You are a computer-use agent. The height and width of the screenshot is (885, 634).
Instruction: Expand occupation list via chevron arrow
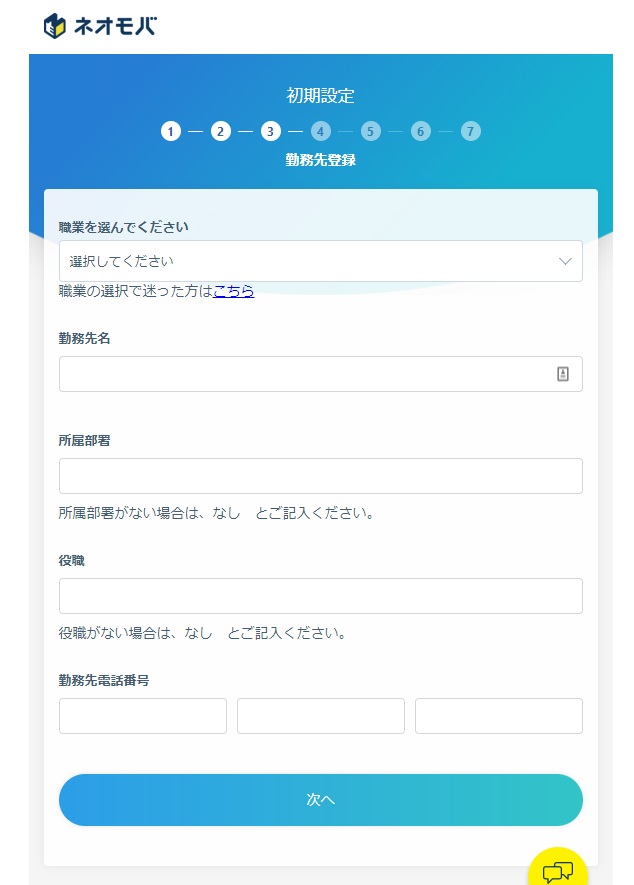[x=565, y=261]
